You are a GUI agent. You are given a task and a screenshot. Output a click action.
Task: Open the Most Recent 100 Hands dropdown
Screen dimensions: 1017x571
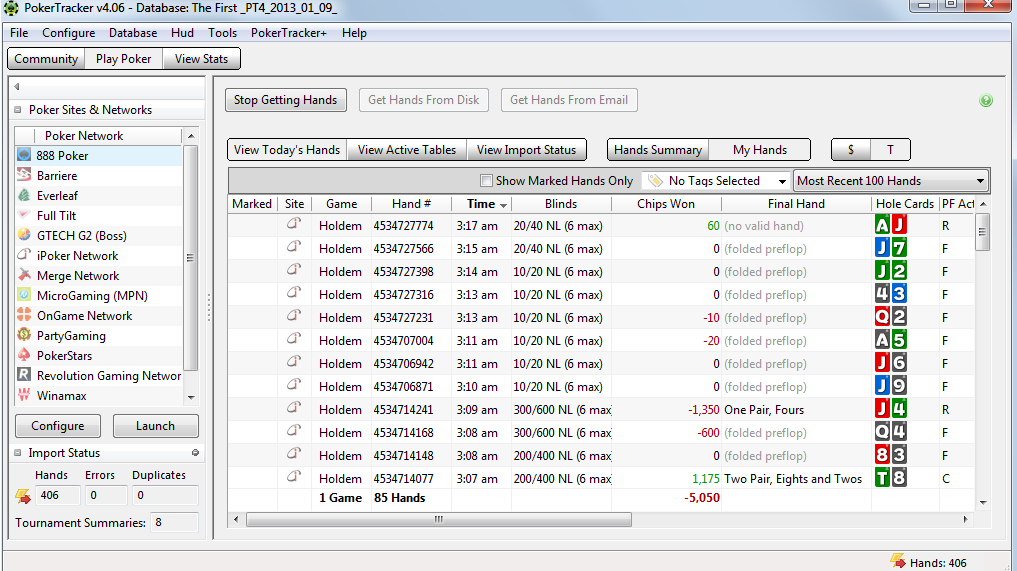click(x=891, y=181)
